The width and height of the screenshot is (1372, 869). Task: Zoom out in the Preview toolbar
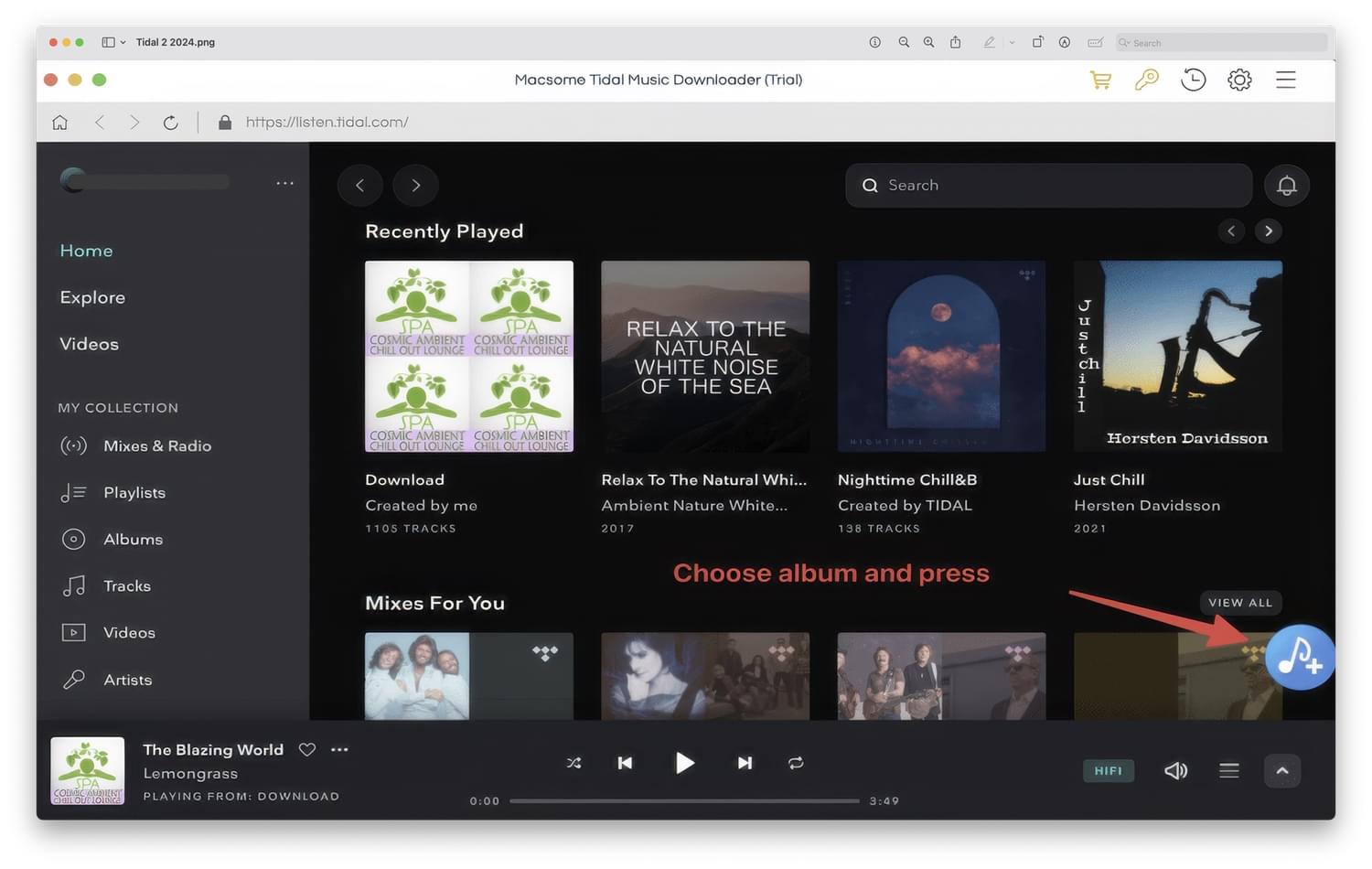pos(904,42)
